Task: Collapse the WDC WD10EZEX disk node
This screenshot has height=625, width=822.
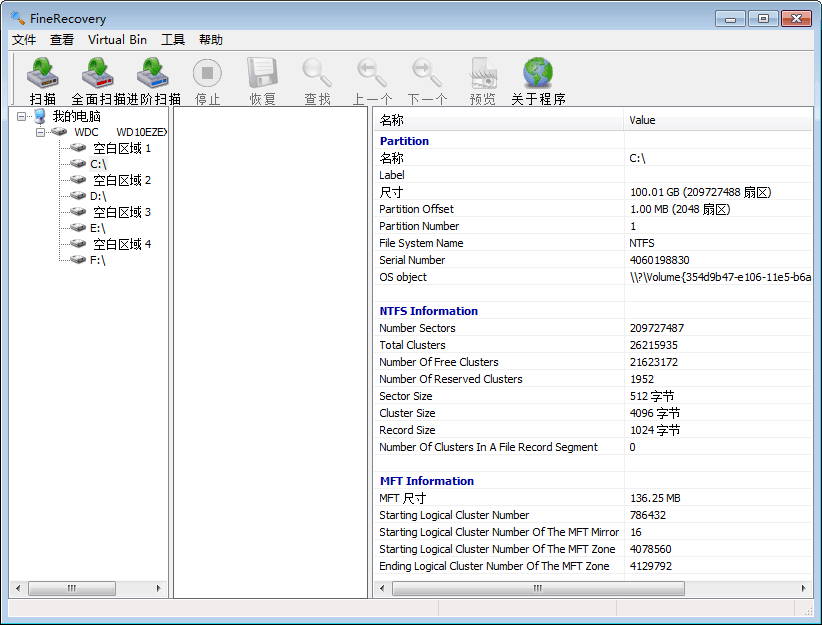Action: click(41, 132)
